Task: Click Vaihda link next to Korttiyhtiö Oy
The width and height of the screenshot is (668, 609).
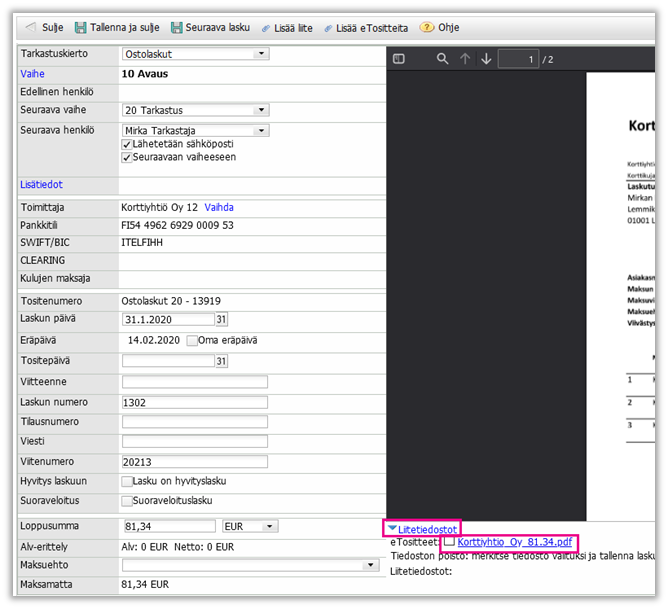Action: pyautogui.click(x=219, y=207)
